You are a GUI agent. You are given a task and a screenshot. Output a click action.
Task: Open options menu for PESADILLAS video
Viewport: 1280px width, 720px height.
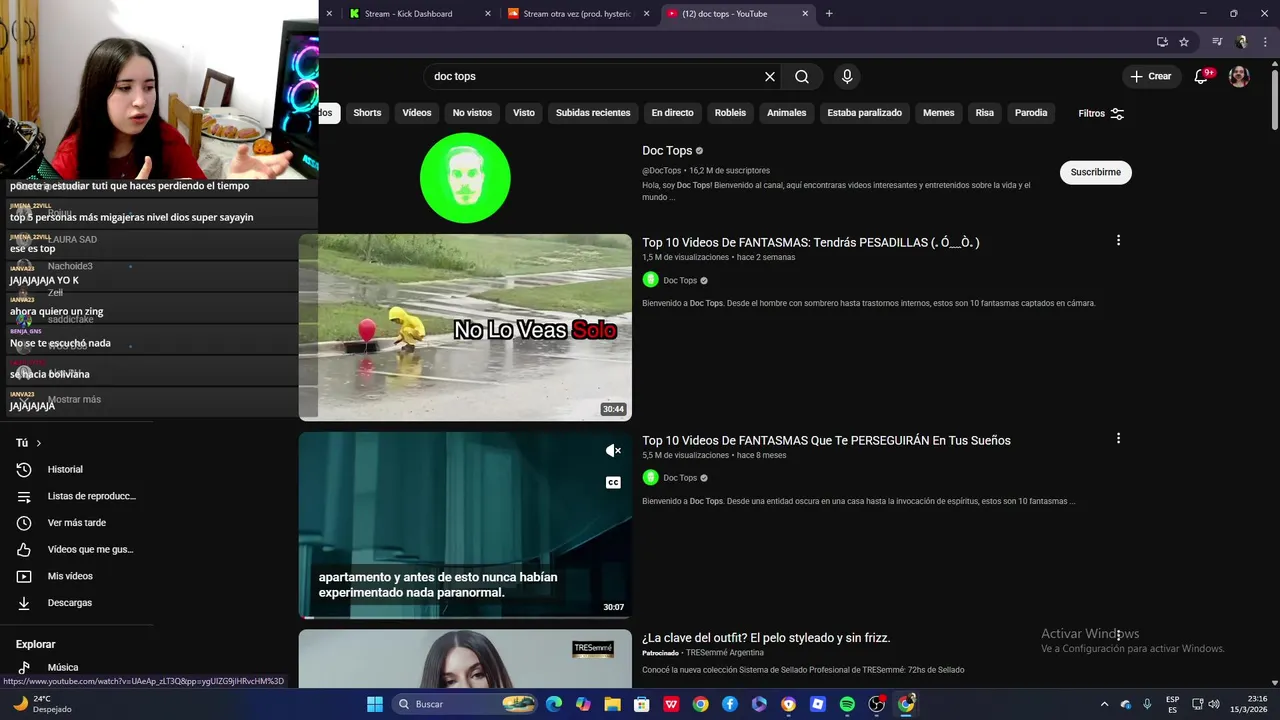[x=1118, y=240]
